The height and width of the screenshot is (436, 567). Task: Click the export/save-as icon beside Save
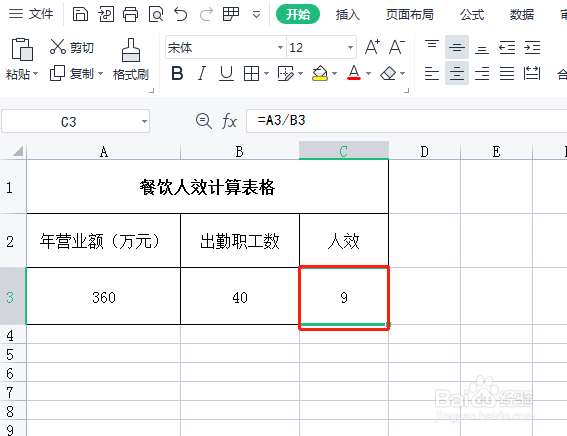point(106,14)
